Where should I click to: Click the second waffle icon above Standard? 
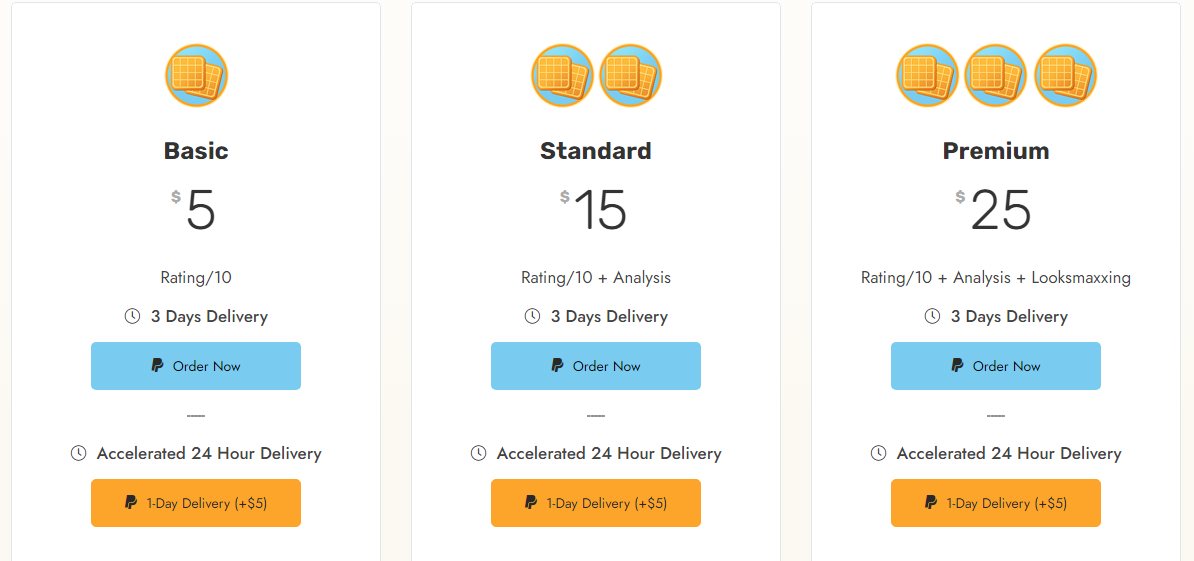631,75
